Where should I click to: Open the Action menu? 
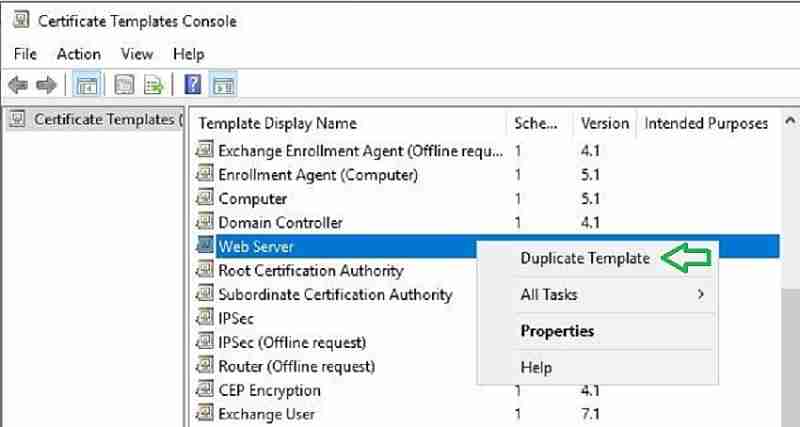pyautogui.click(x=79, y=54)
